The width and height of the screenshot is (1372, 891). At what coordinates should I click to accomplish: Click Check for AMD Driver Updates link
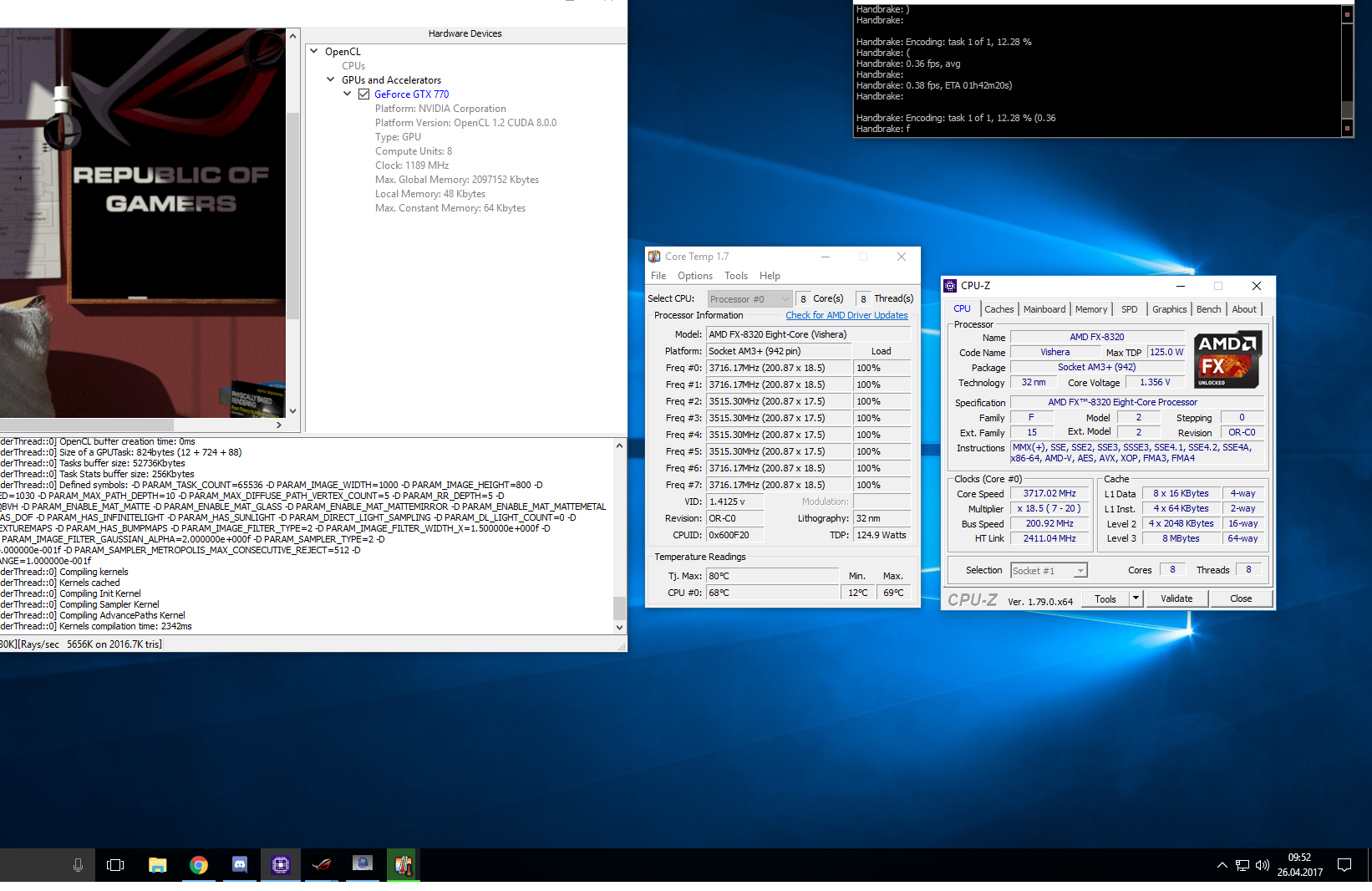(846, 315)
